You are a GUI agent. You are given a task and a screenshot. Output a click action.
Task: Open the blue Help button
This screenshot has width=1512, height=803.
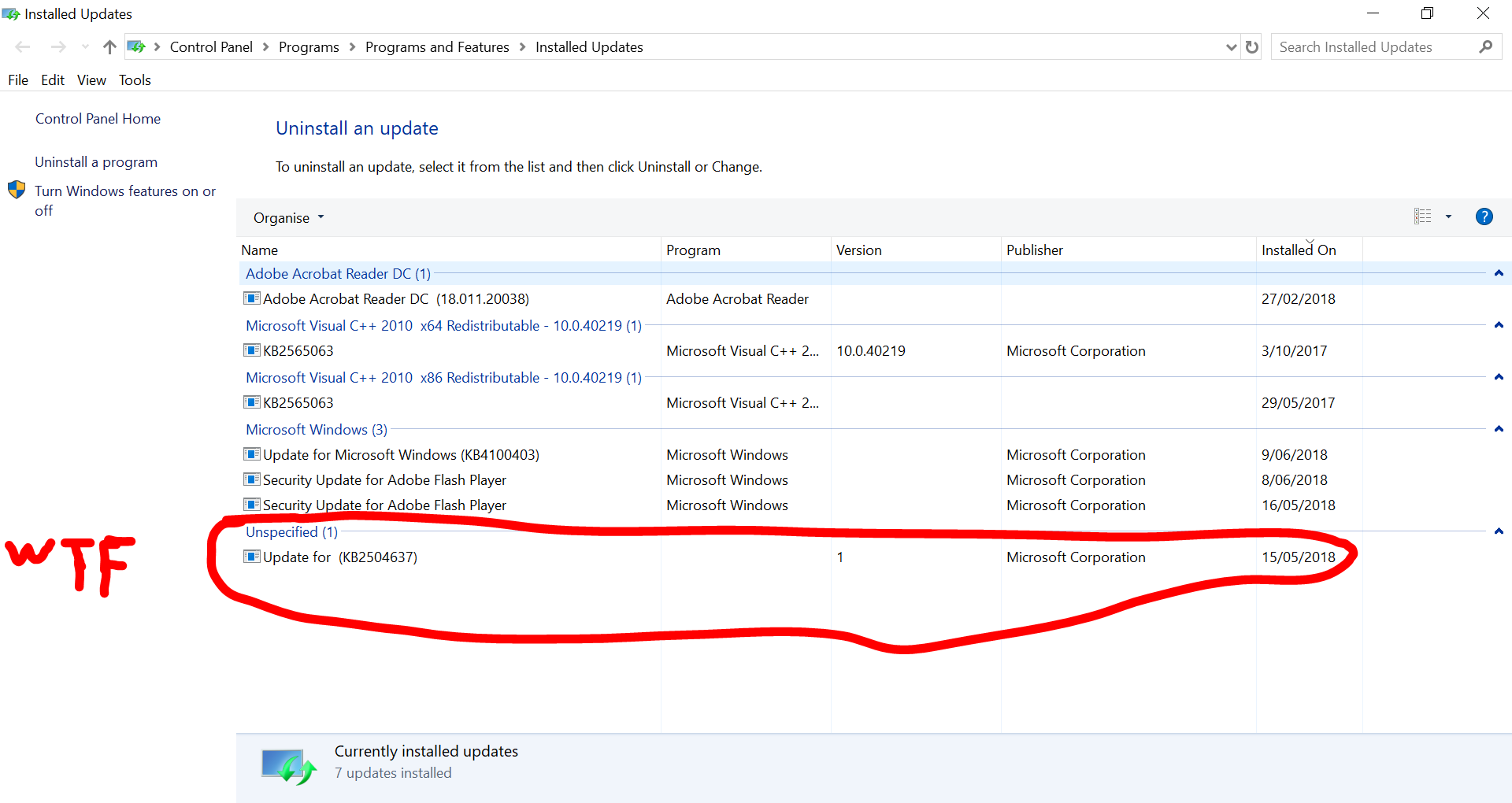pos(1484,216)
